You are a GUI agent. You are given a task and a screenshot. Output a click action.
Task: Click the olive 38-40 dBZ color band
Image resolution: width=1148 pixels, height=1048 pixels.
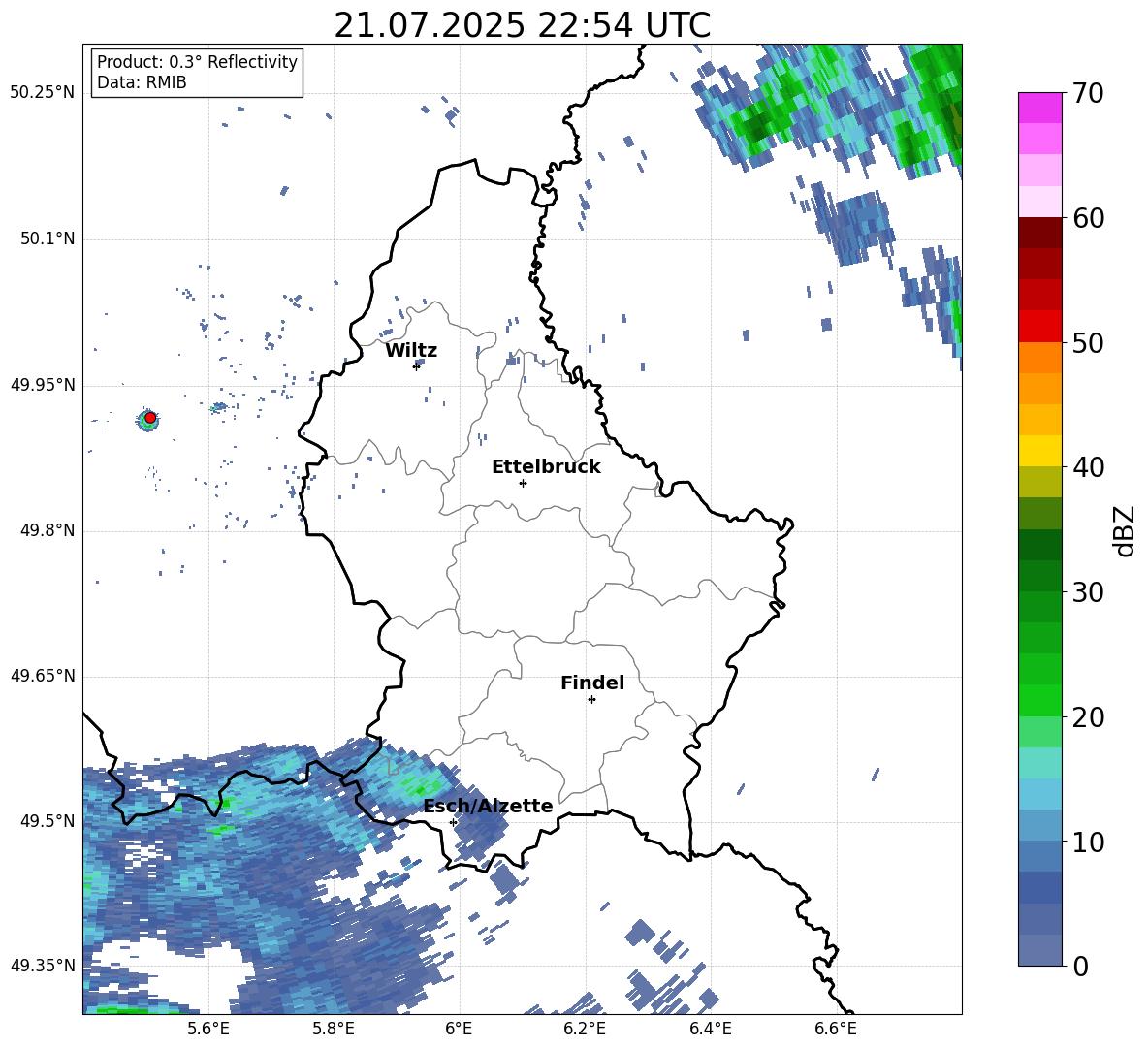tap(1039, 482)
